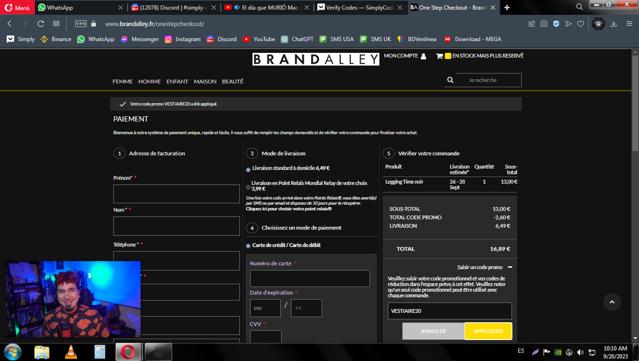Open the shopping cart icon
This screenshot has width=639, height=361.
tap(439, 56)
